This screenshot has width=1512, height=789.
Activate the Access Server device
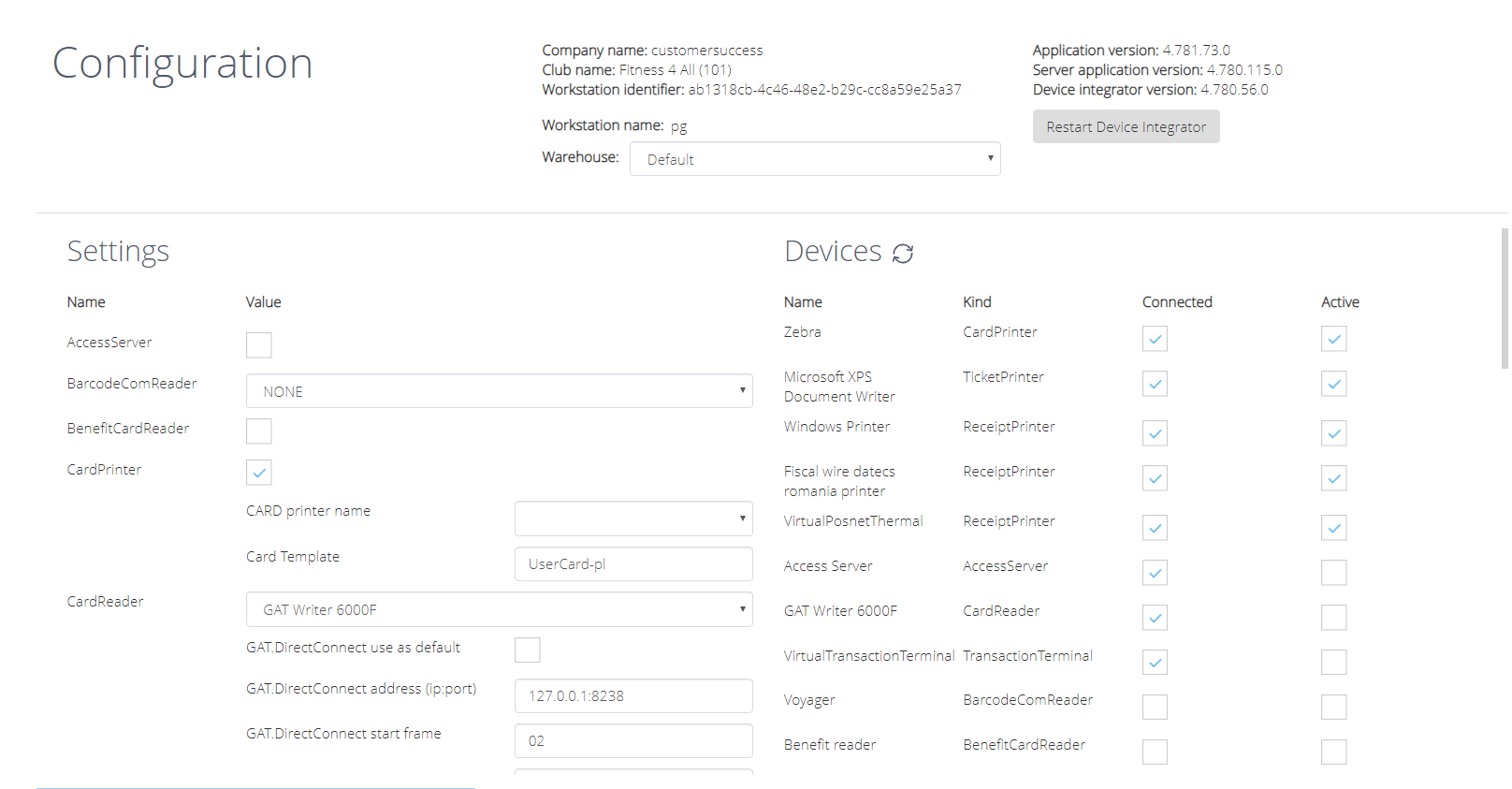pyautogui.click(x=1333, y=573)
